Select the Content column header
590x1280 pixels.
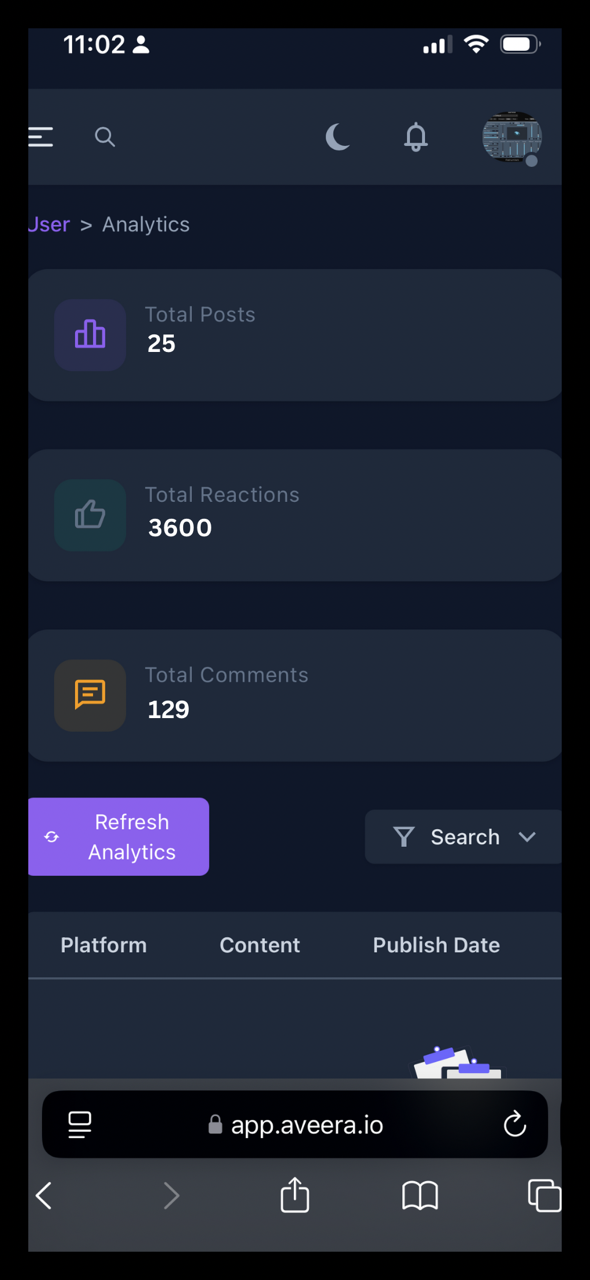[x=260, y=945]
